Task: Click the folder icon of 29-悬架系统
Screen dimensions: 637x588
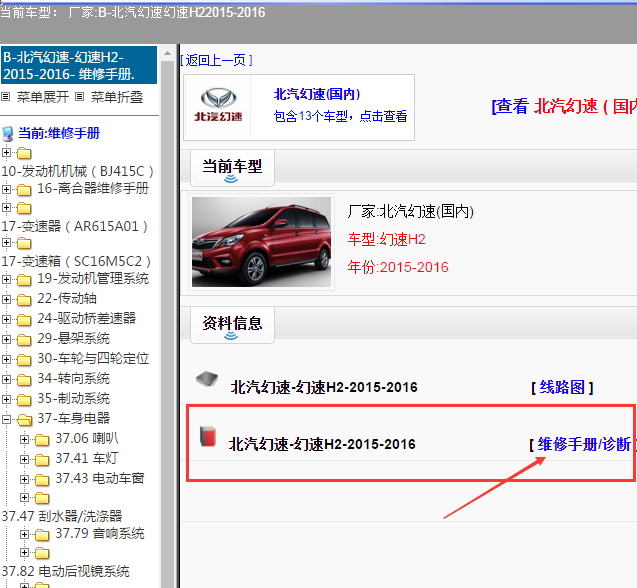Action: click(x=24, y=339)
